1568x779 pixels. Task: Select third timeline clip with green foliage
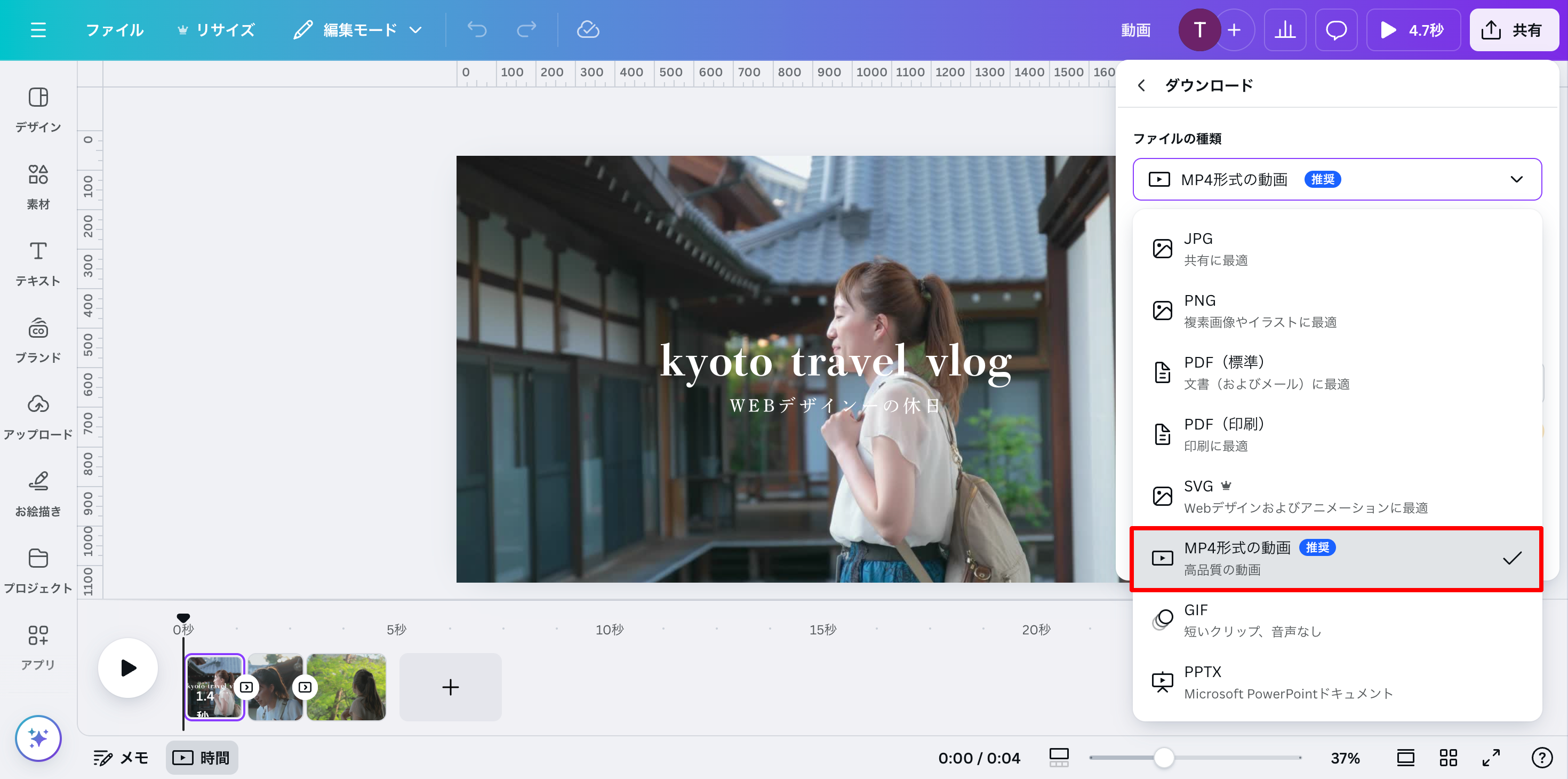[x=346, y=687]
